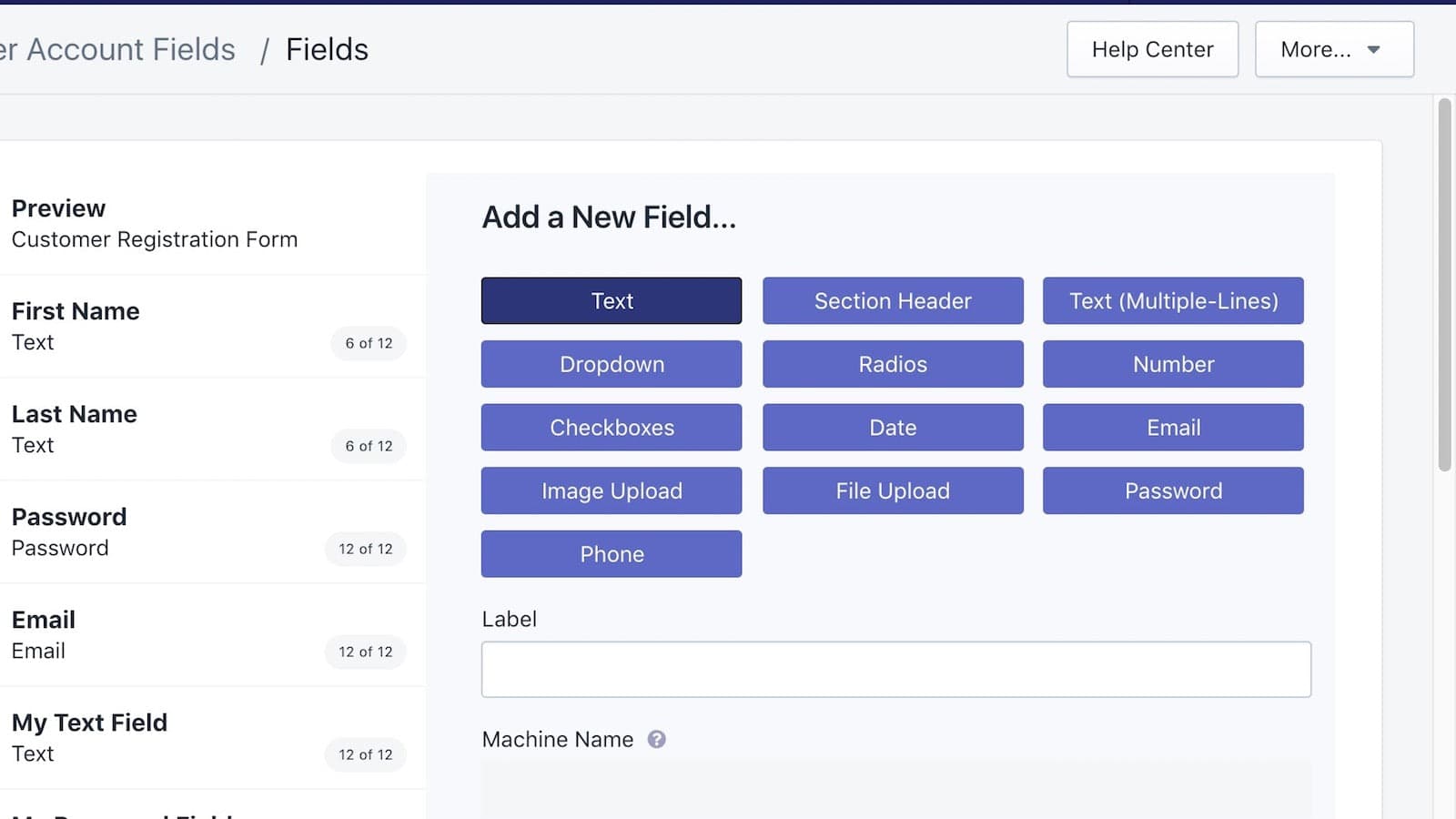Image resolution: width=1456 pixels, height=819 pixels.
Task: Choose the Password field type
Action: point(1173,490)
